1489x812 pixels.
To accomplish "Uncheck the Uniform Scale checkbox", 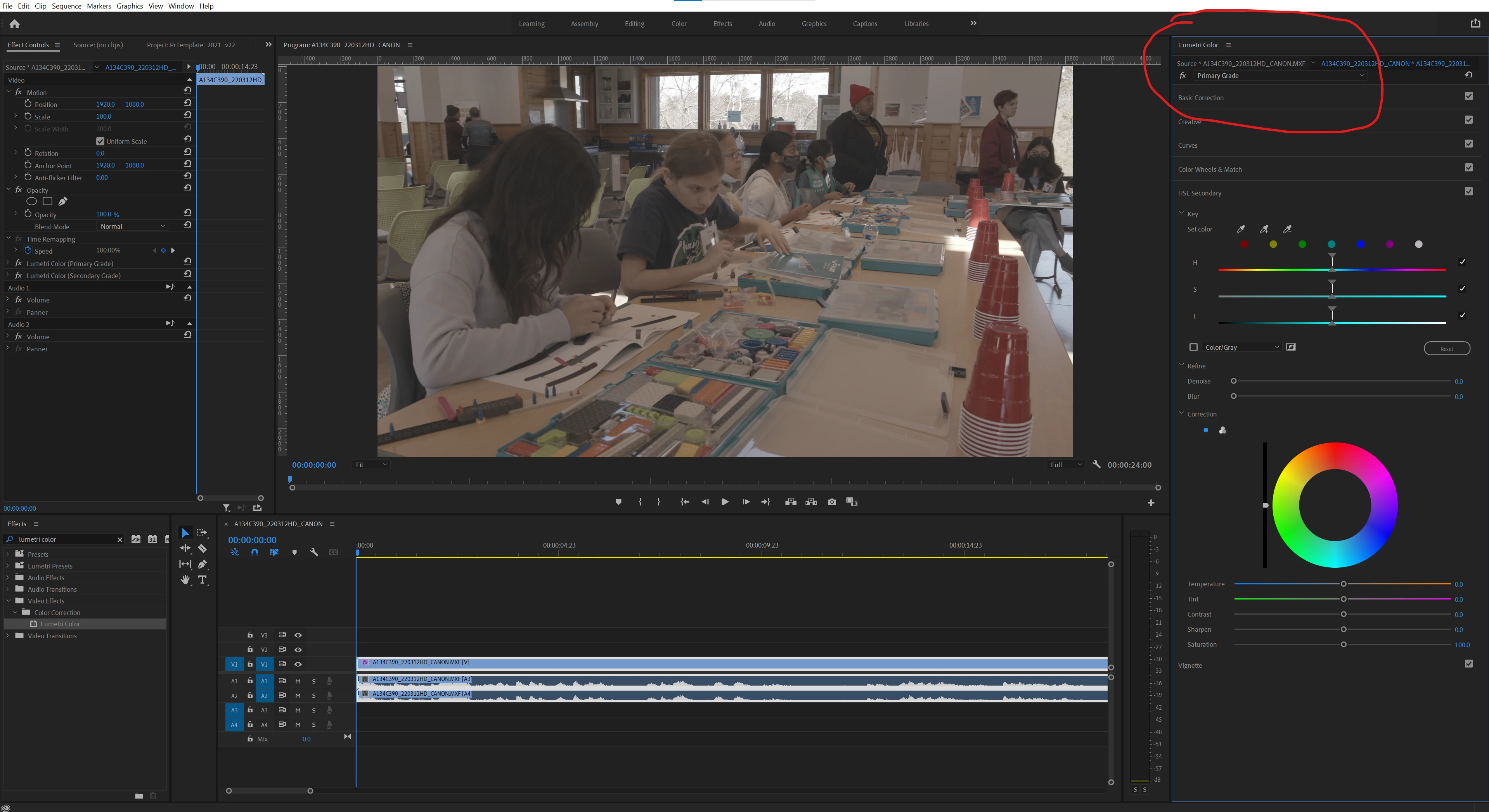I will pos(100,141).
